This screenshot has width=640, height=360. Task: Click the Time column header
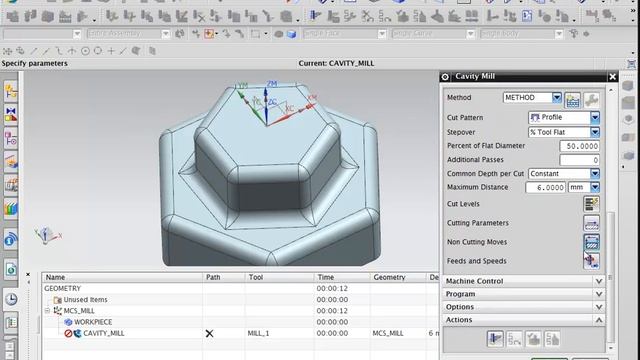pyautogui.click(x=342, y=277)
